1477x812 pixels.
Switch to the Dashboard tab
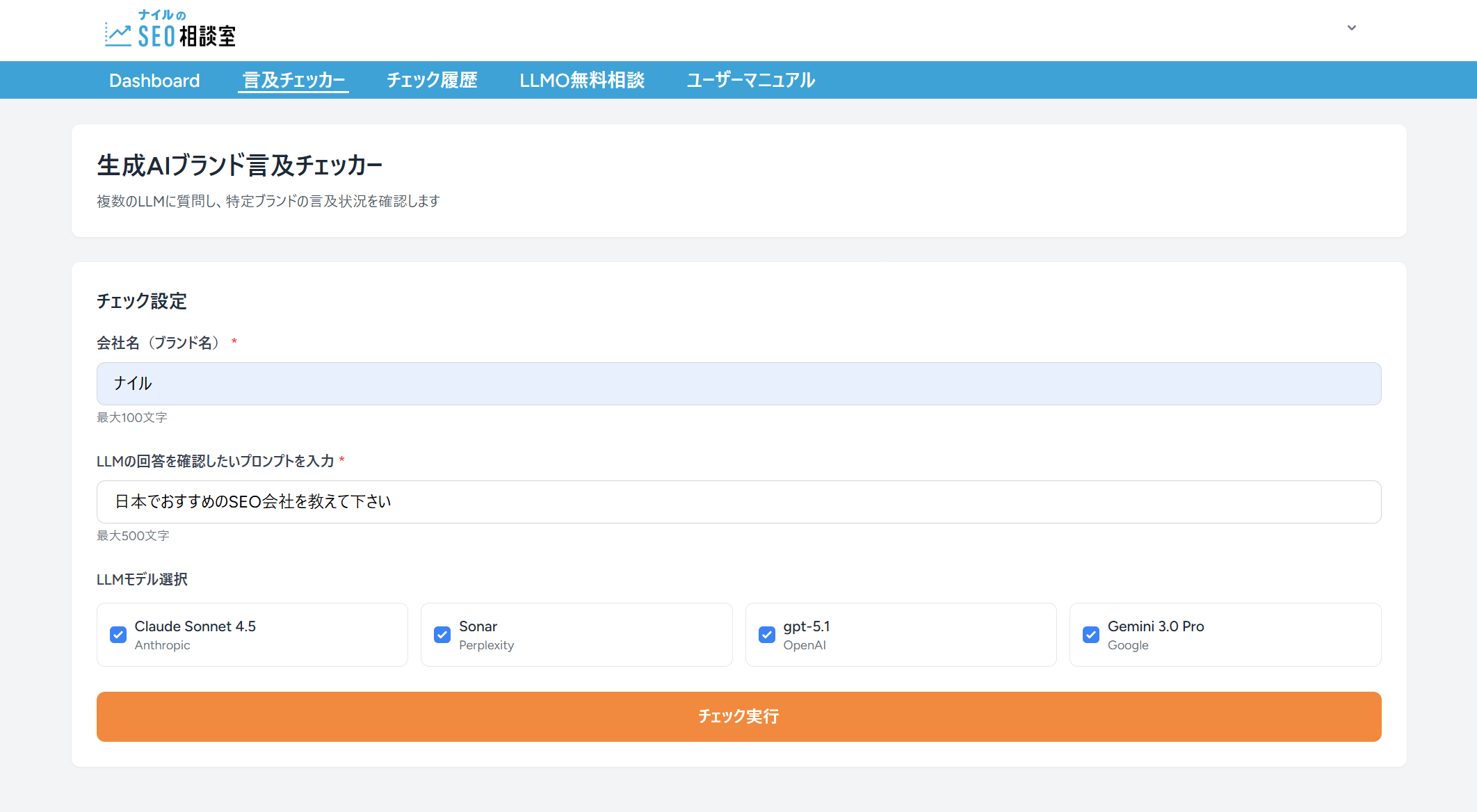(x=154, y=80)
